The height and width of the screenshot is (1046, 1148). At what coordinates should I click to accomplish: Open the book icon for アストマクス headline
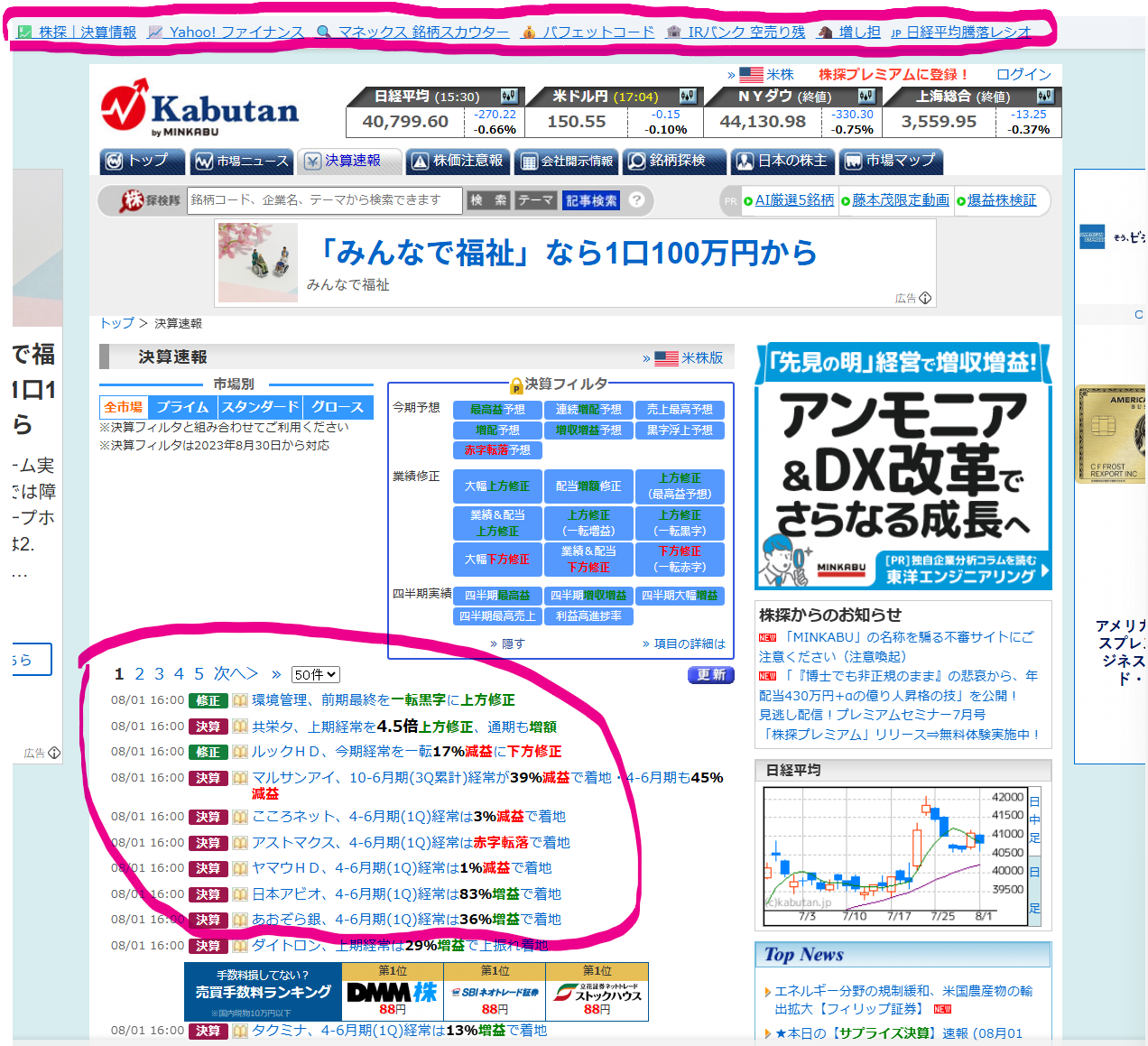pyautogui.click(x=240, y=843)
